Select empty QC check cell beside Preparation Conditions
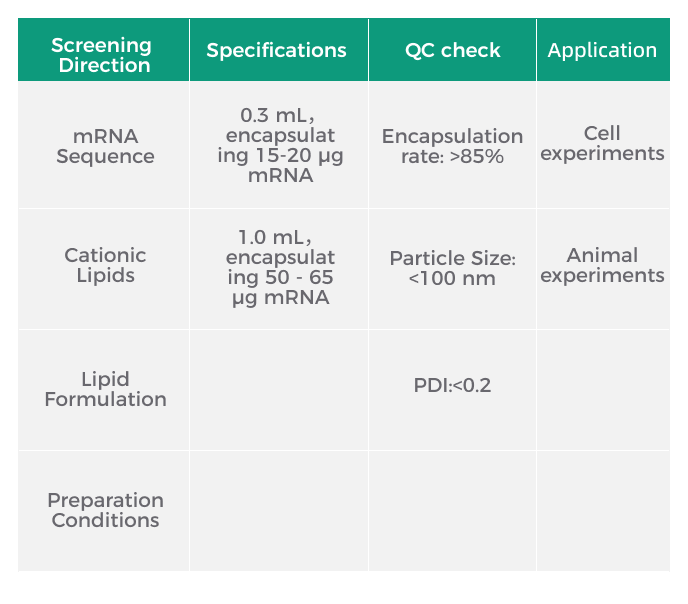 [x=452, y=511]
